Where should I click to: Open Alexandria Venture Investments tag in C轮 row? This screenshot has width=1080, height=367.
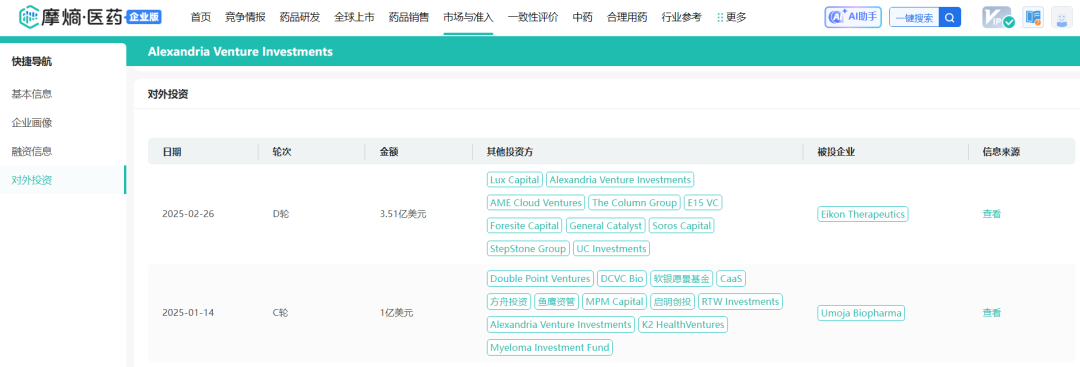tap(561, 324)
